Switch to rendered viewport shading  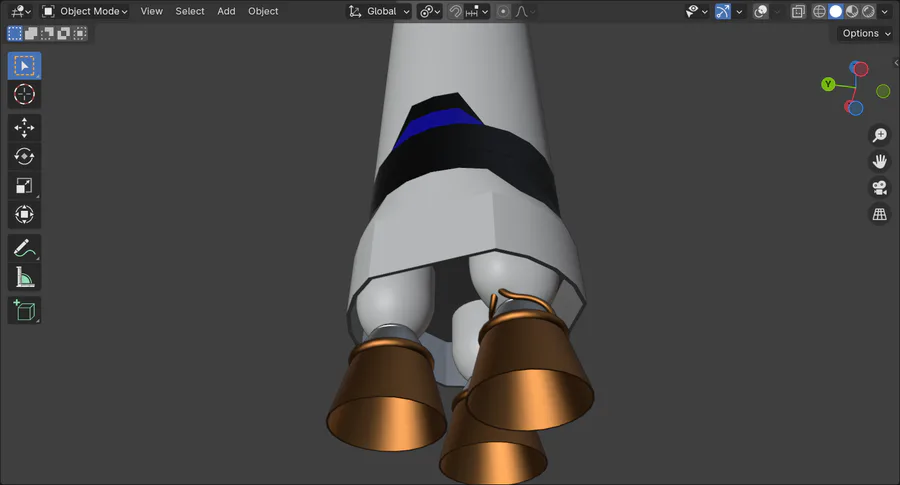[x=868, y=11]
